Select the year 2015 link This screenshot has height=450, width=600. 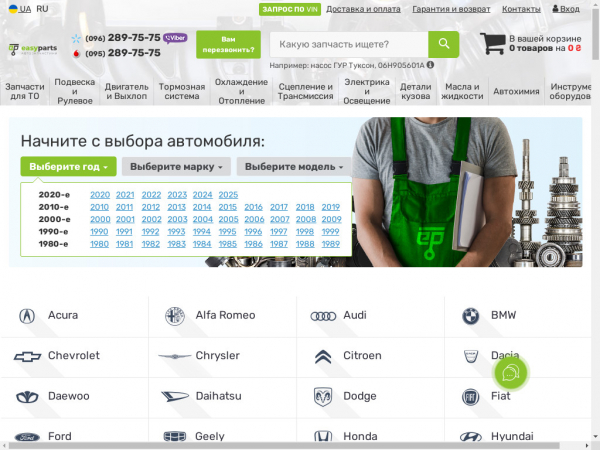[228, 207]
